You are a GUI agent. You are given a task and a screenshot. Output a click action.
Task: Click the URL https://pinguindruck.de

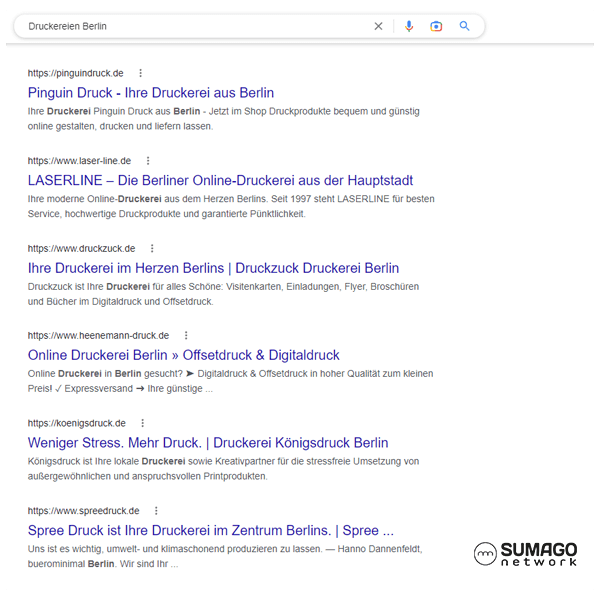pos(75,73)
